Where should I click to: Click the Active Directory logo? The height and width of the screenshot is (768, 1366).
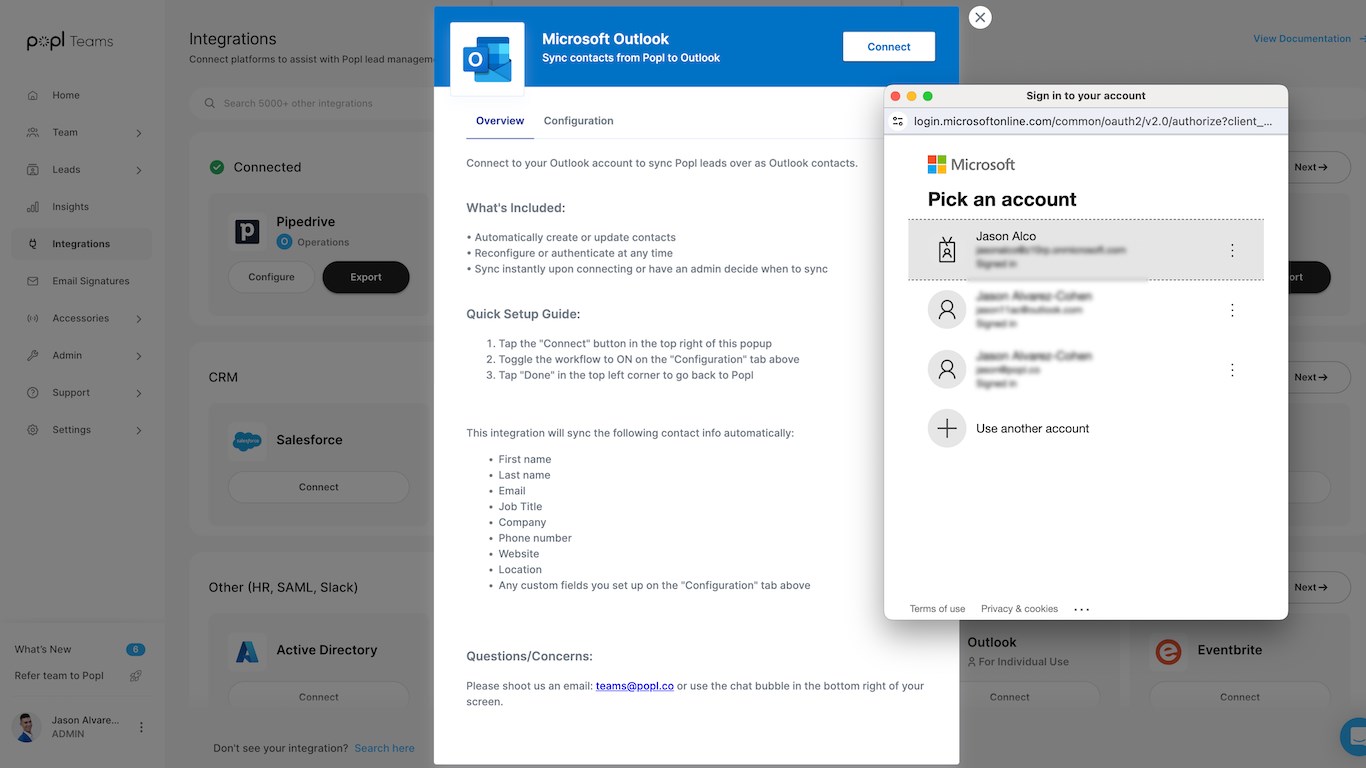click(247, 651)
